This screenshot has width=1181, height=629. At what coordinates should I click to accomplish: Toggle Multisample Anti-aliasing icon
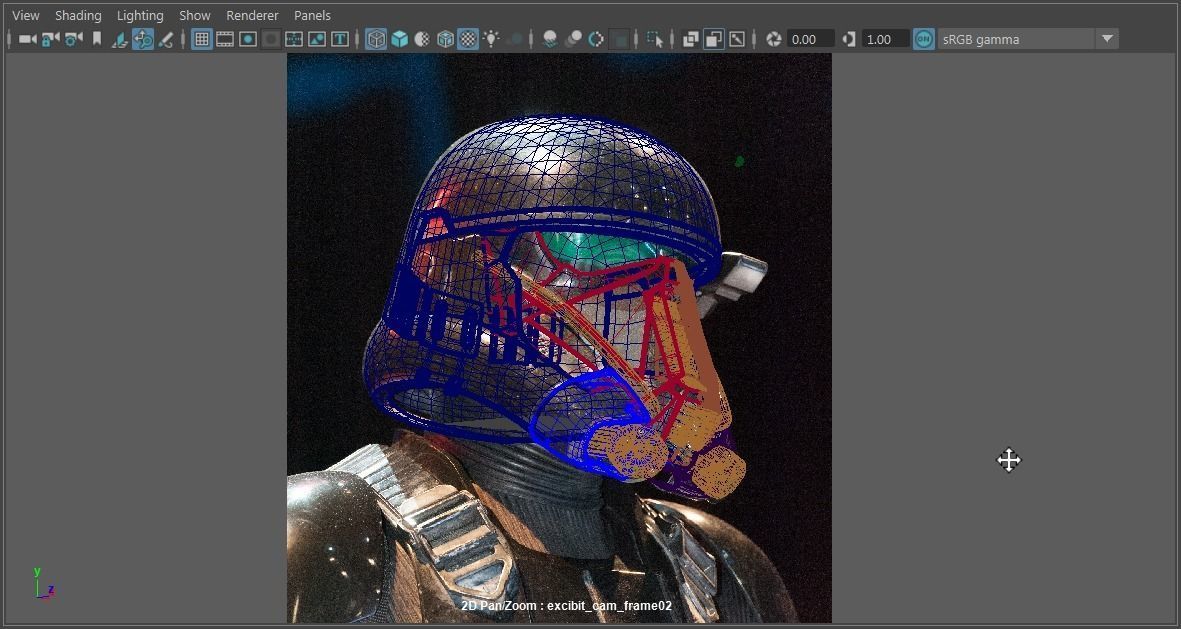tap(596, 39)
